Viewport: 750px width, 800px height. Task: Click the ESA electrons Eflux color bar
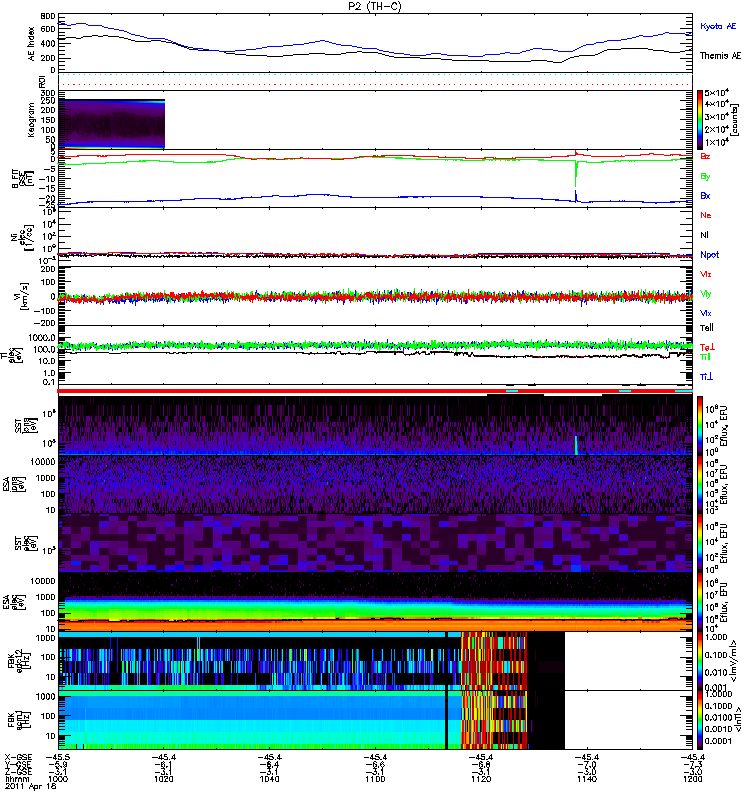[x=700, y=602]
